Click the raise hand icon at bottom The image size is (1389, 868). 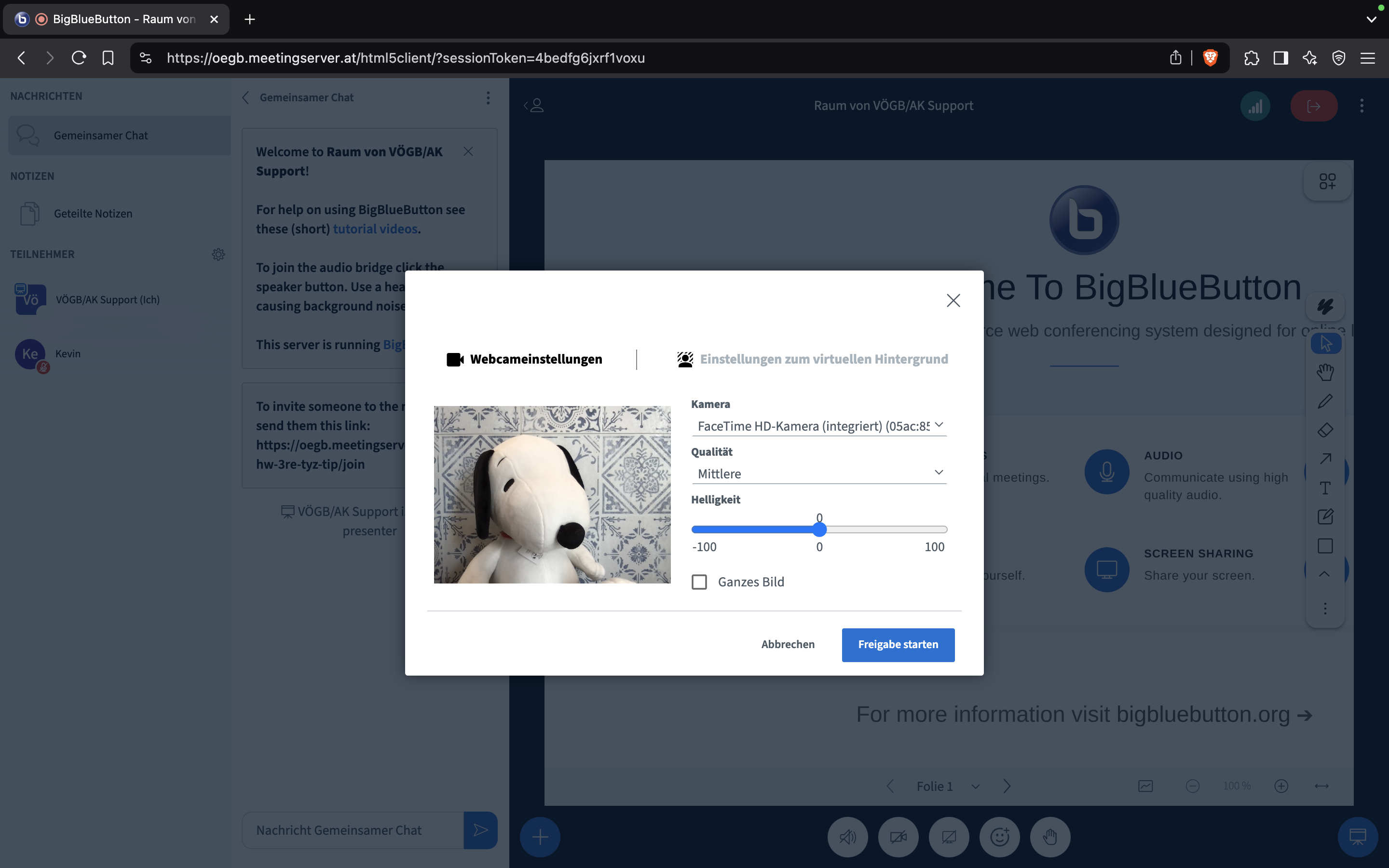pyautogui.click(x=1050, y=837)
